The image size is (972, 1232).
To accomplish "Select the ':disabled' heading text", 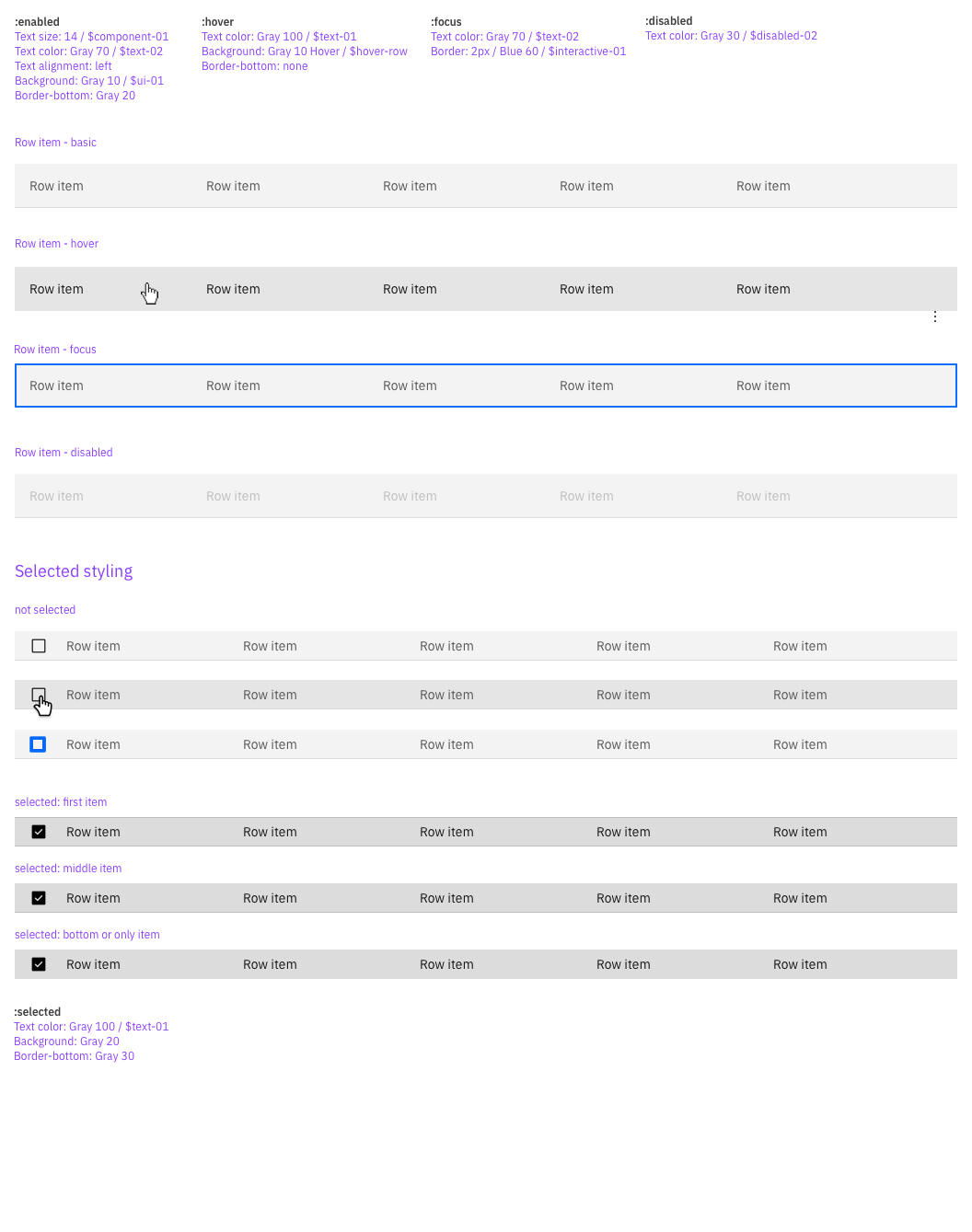I will tap(669, 21).
